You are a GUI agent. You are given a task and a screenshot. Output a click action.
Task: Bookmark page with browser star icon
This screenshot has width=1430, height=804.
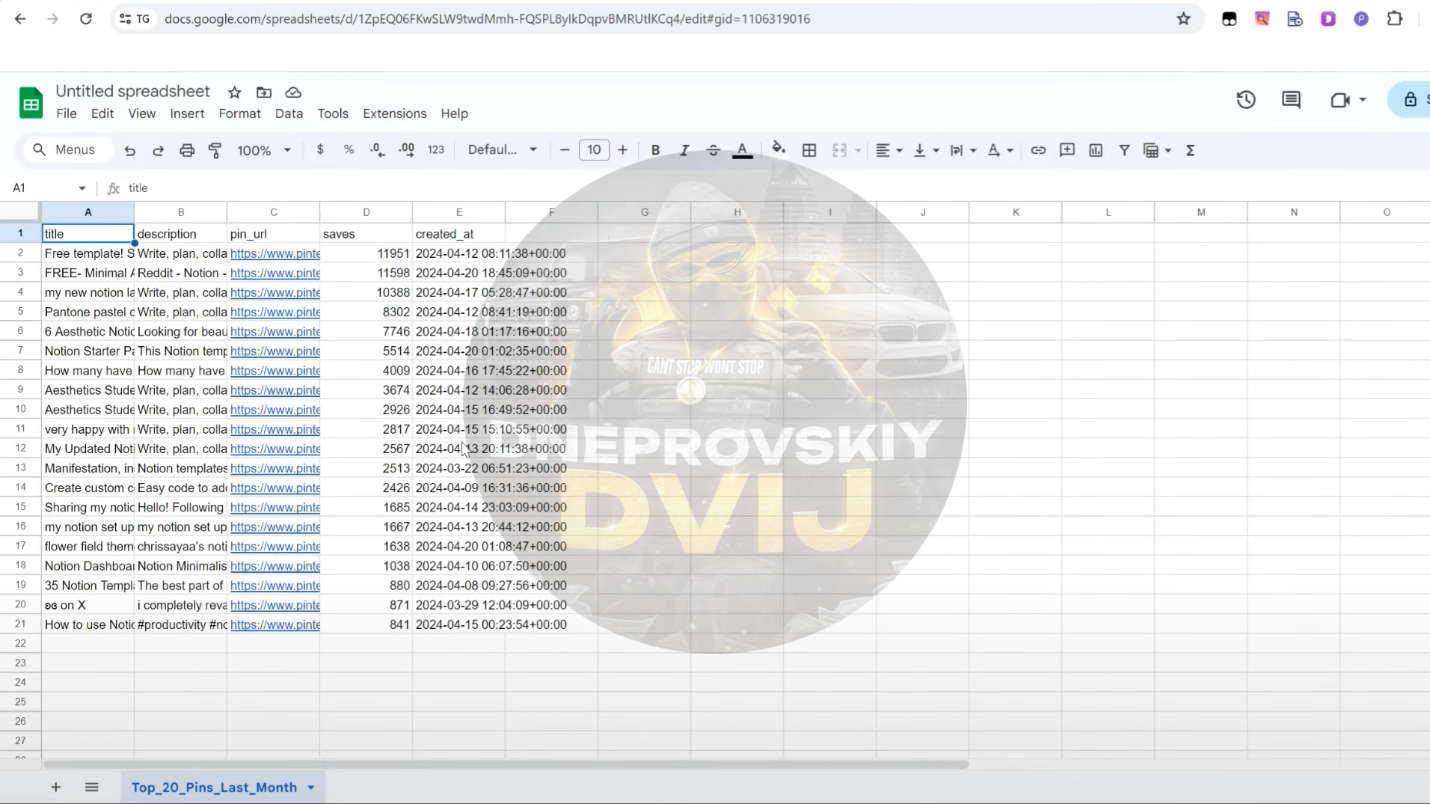(1184, 19)
